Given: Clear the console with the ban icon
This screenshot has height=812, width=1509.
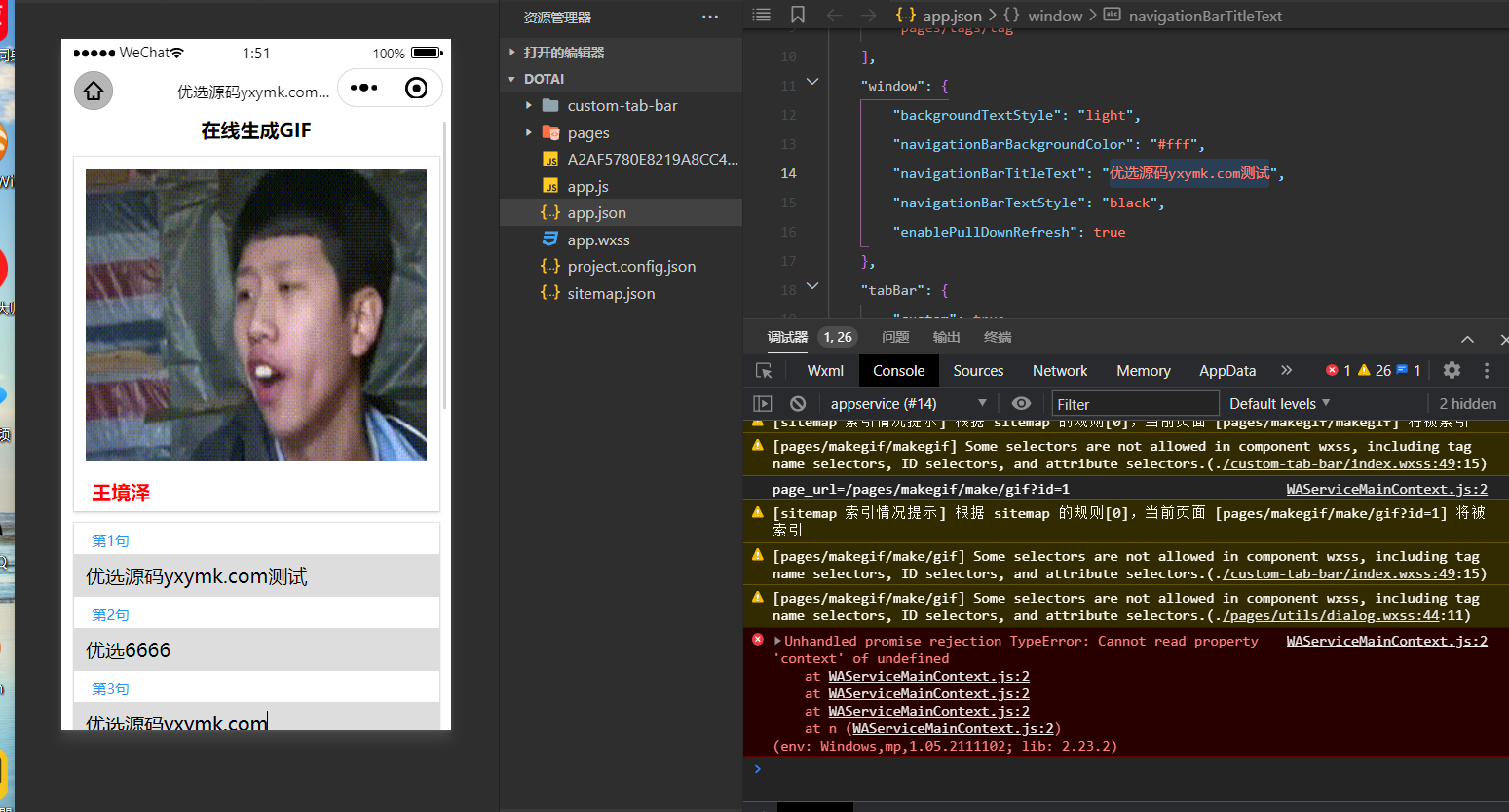Looking at the screenshot, I should (x=798, y=403).
